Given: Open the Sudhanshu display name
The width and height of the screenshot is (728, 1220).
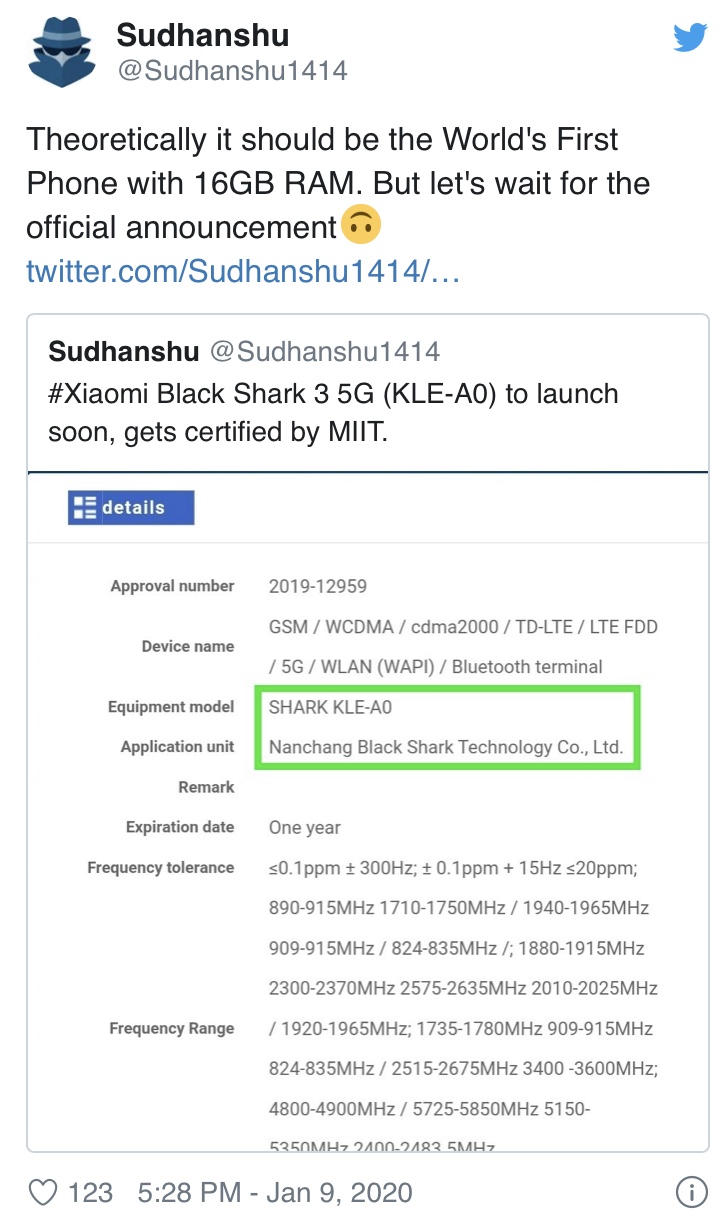Looking at the screenshot, I should [203, 35].
